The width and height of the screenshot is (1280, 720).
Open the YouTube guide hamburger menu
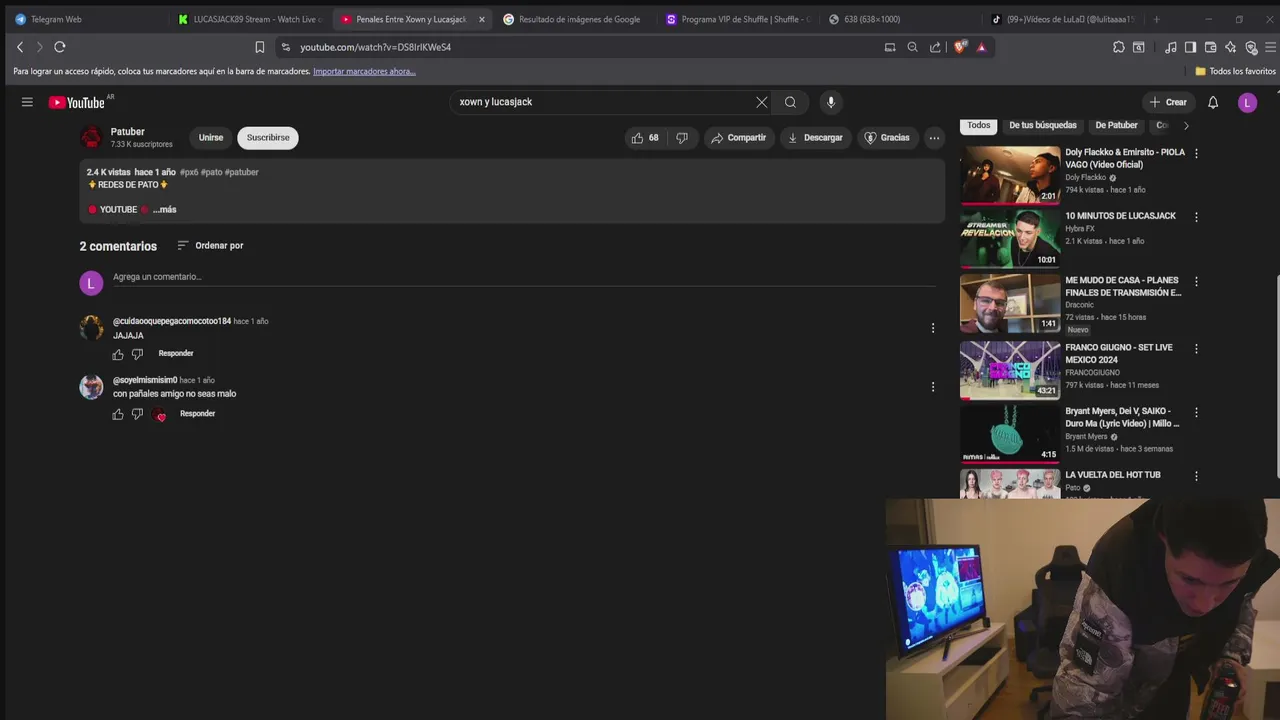click(27, 102)
